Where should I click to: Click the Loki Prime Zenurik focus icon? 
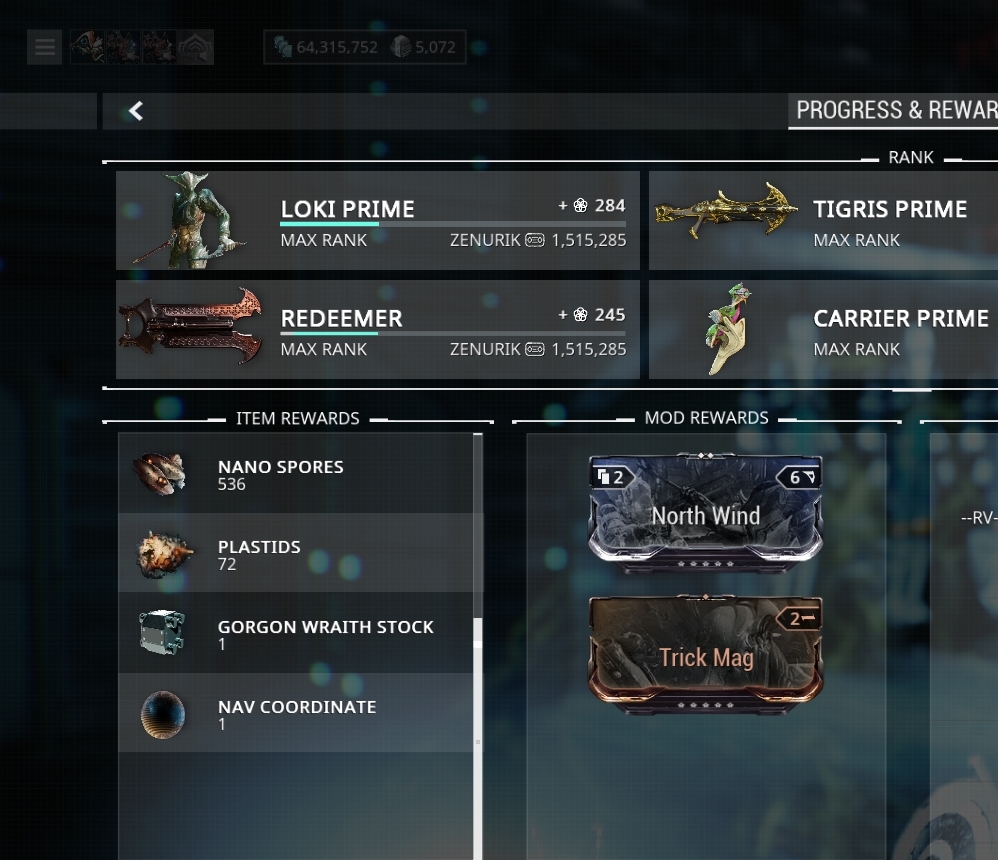535,240
